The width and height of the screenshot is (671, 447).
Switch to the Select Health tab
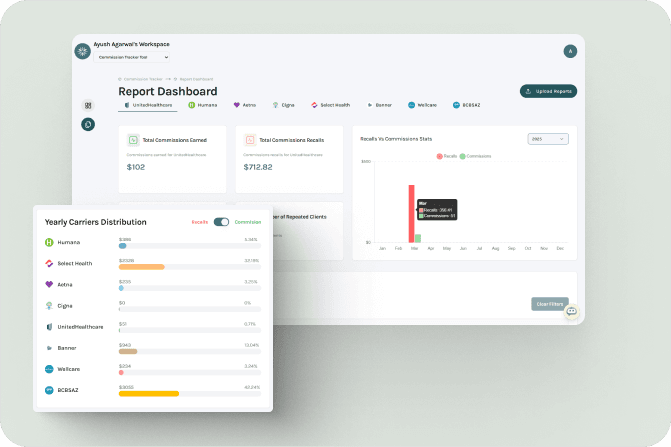[x=330, y=105]
